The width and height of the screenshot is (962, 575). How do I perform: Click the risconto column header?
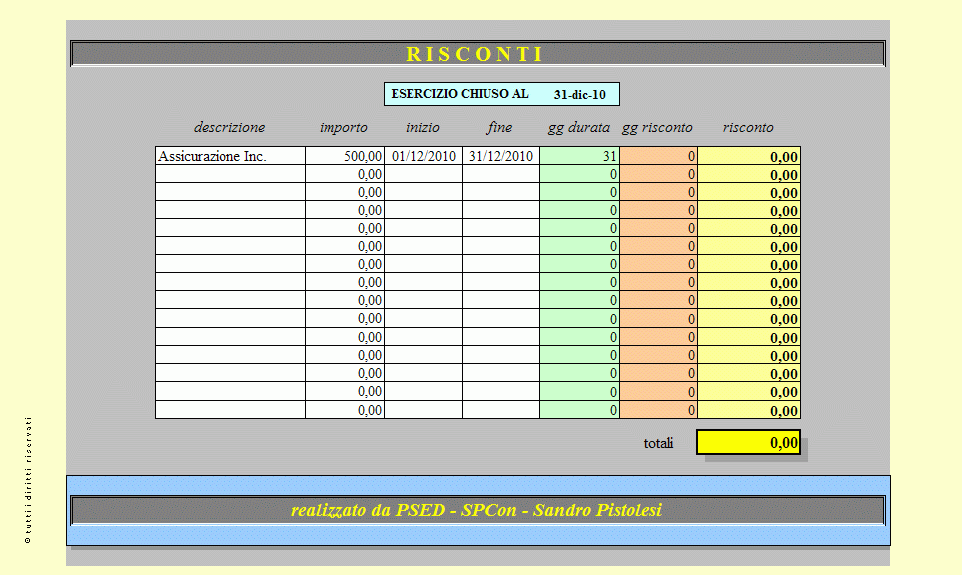pos(748,128)
